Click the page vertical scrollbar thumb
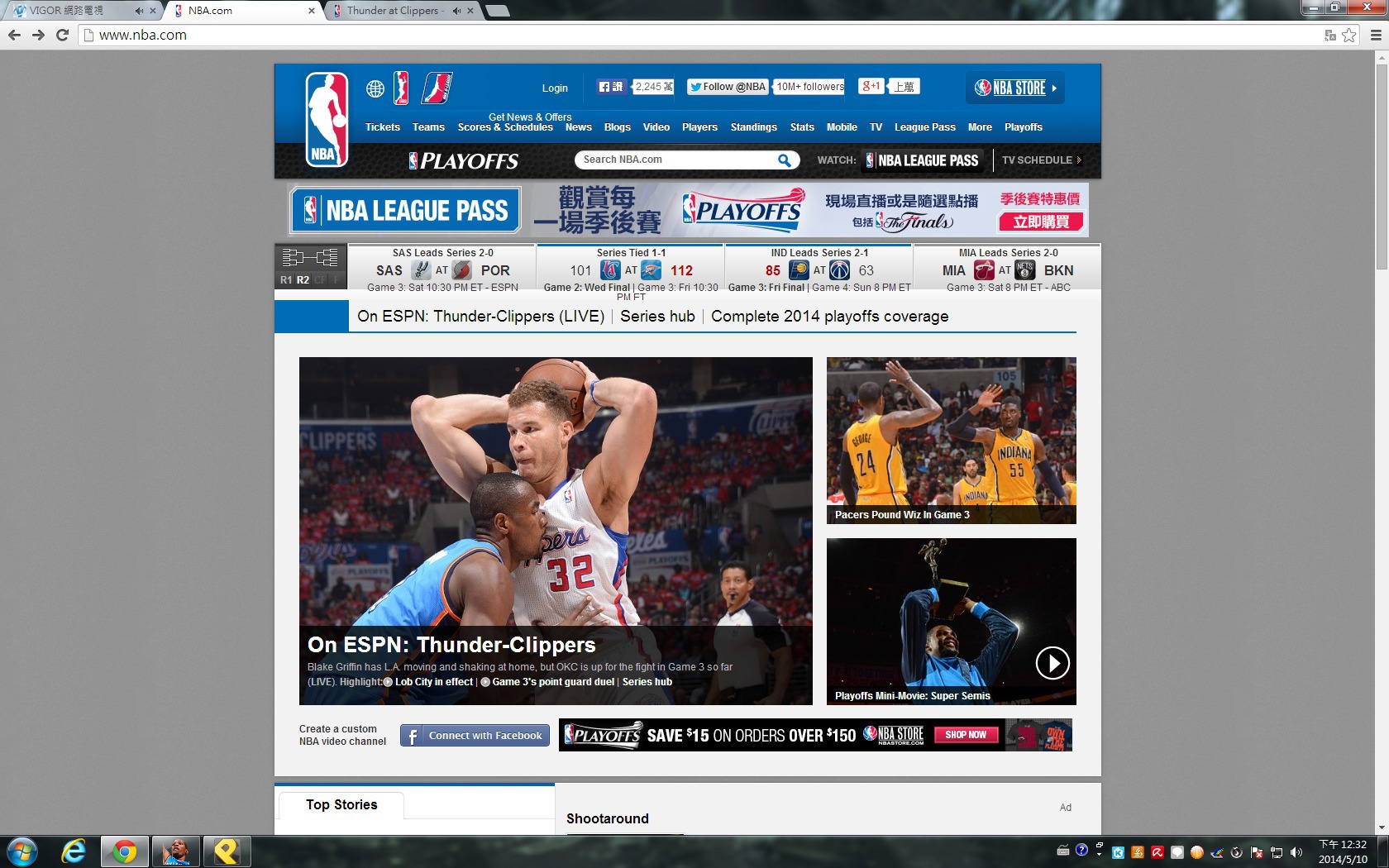The height and width of the screenshot is (868, 1389). (x=1382, y=166)
